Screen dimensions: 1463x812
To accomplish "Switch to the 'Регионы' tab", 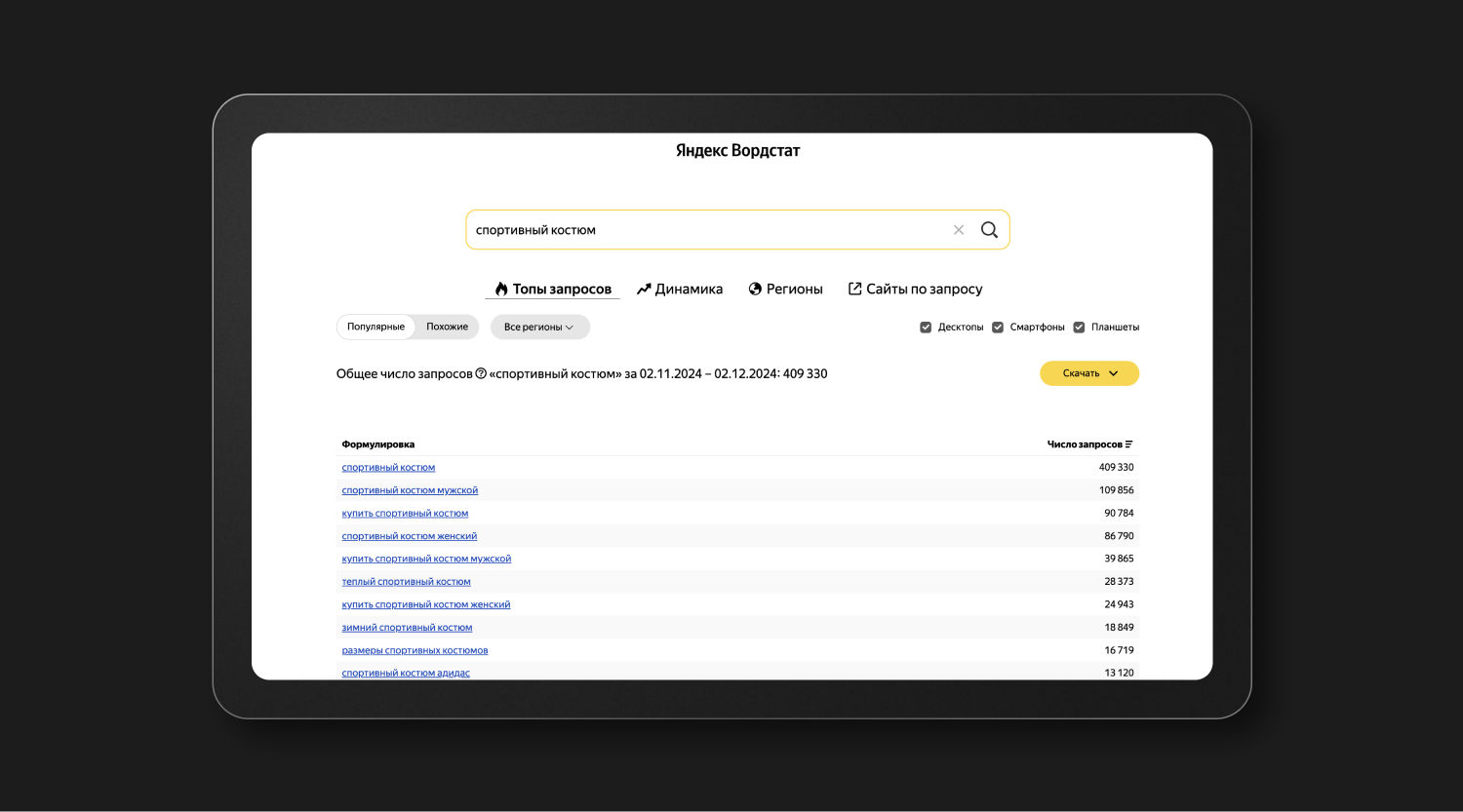I will tap(786, 289).
